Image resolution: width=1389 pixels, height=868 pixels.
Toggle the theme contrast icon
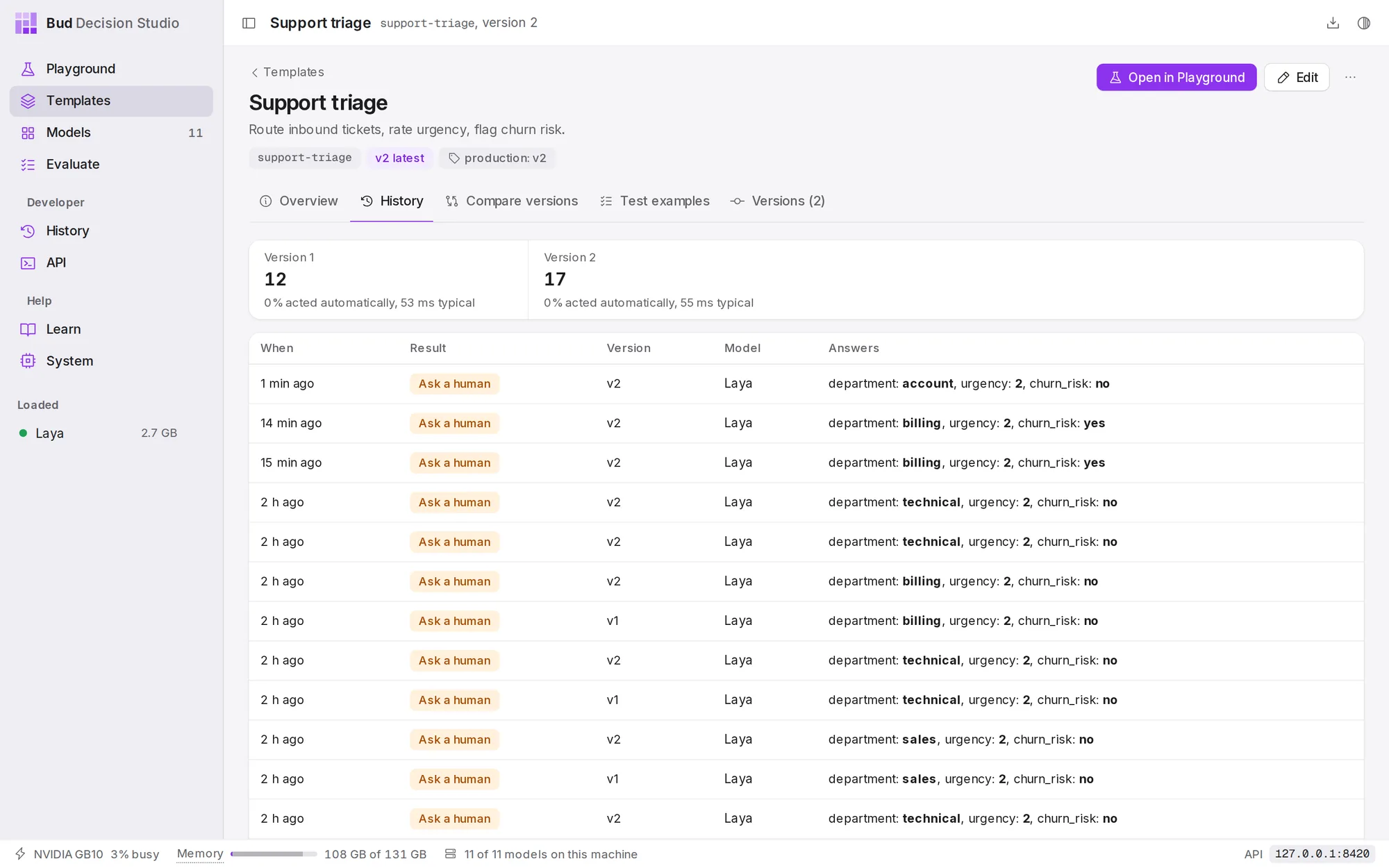click(x=1364, y=23)
